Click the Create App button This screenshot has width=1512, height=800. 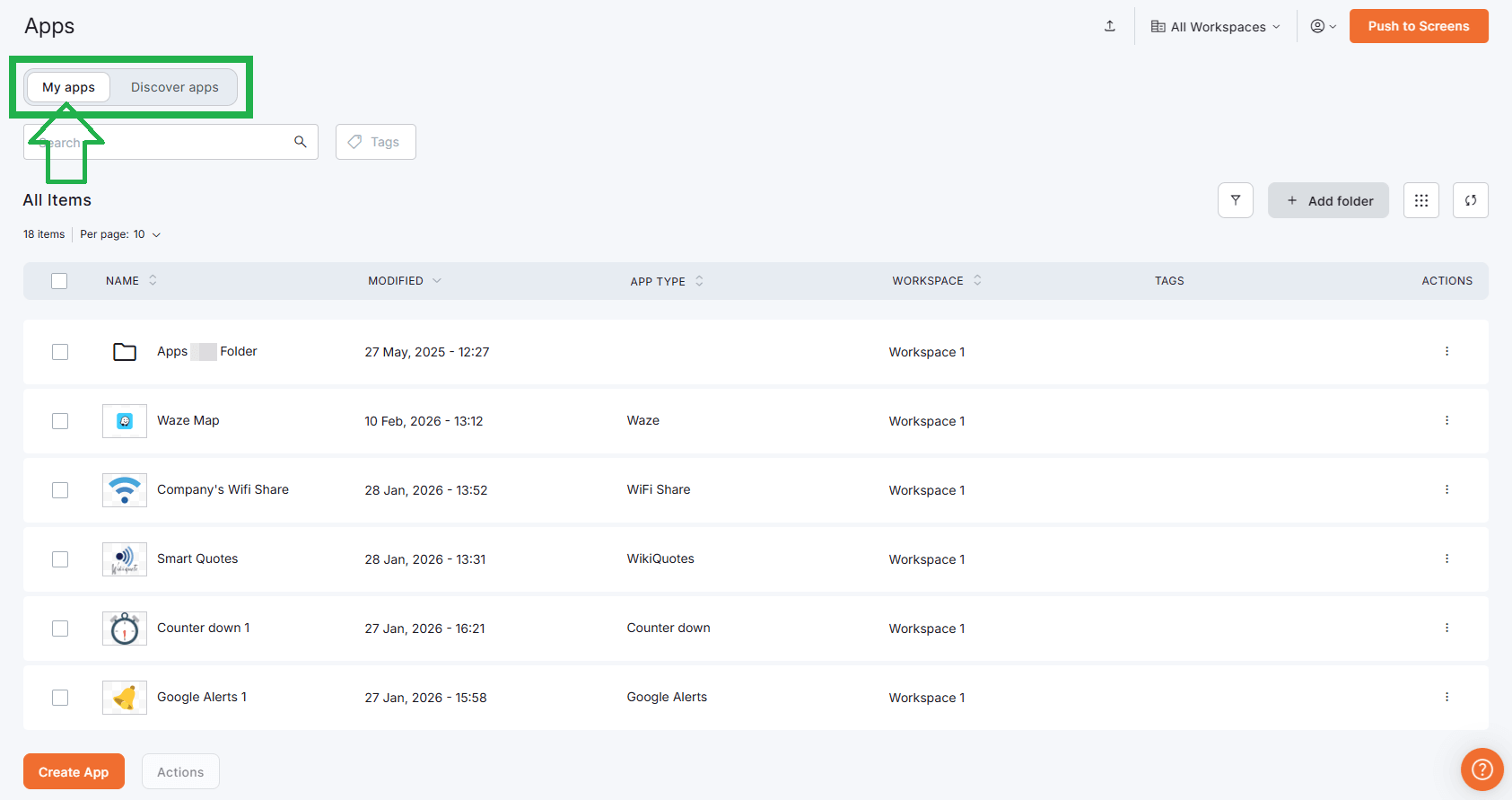pos(74,771)
